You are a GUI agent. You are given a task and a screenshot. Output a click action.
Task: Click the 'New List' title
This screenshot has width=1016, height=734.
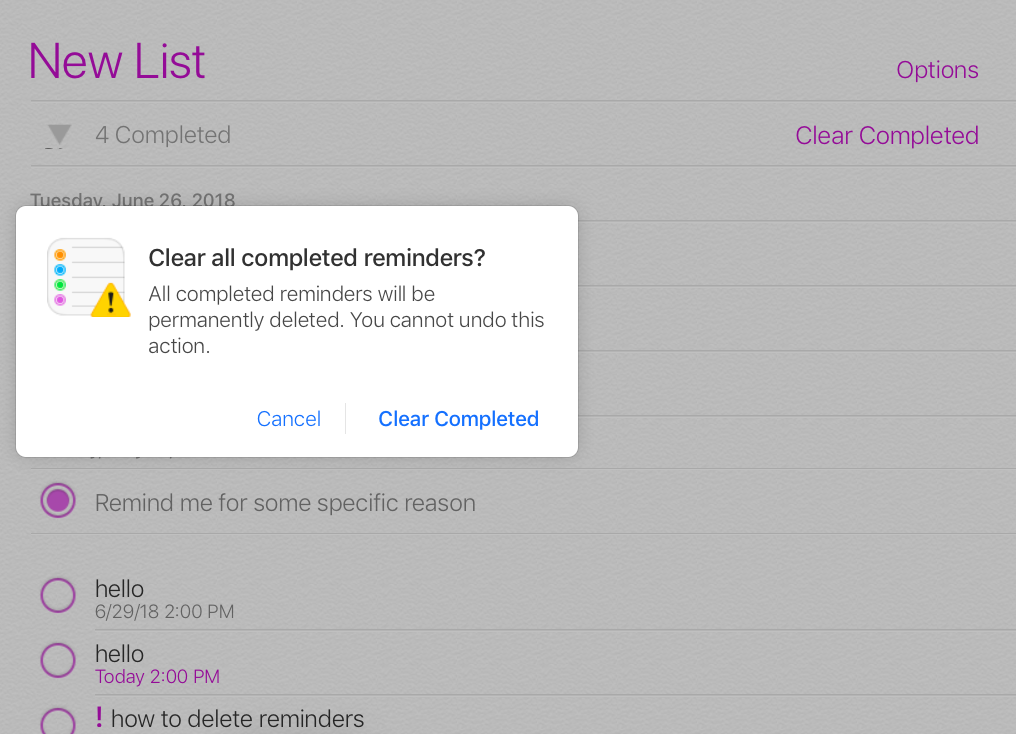[x=117, y=61]
